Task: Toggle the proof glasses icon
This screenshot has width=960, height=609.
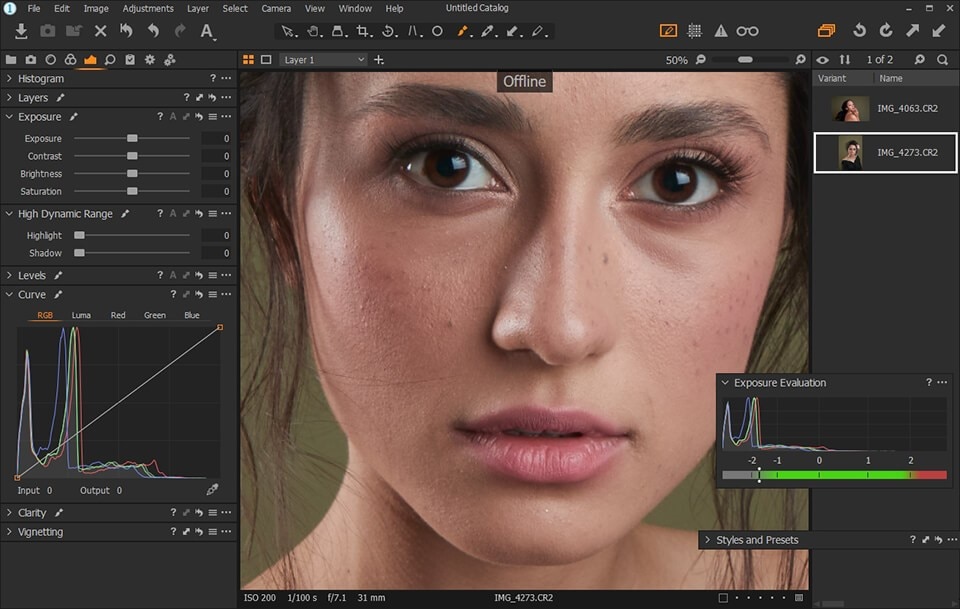Action: pos(747,32)
